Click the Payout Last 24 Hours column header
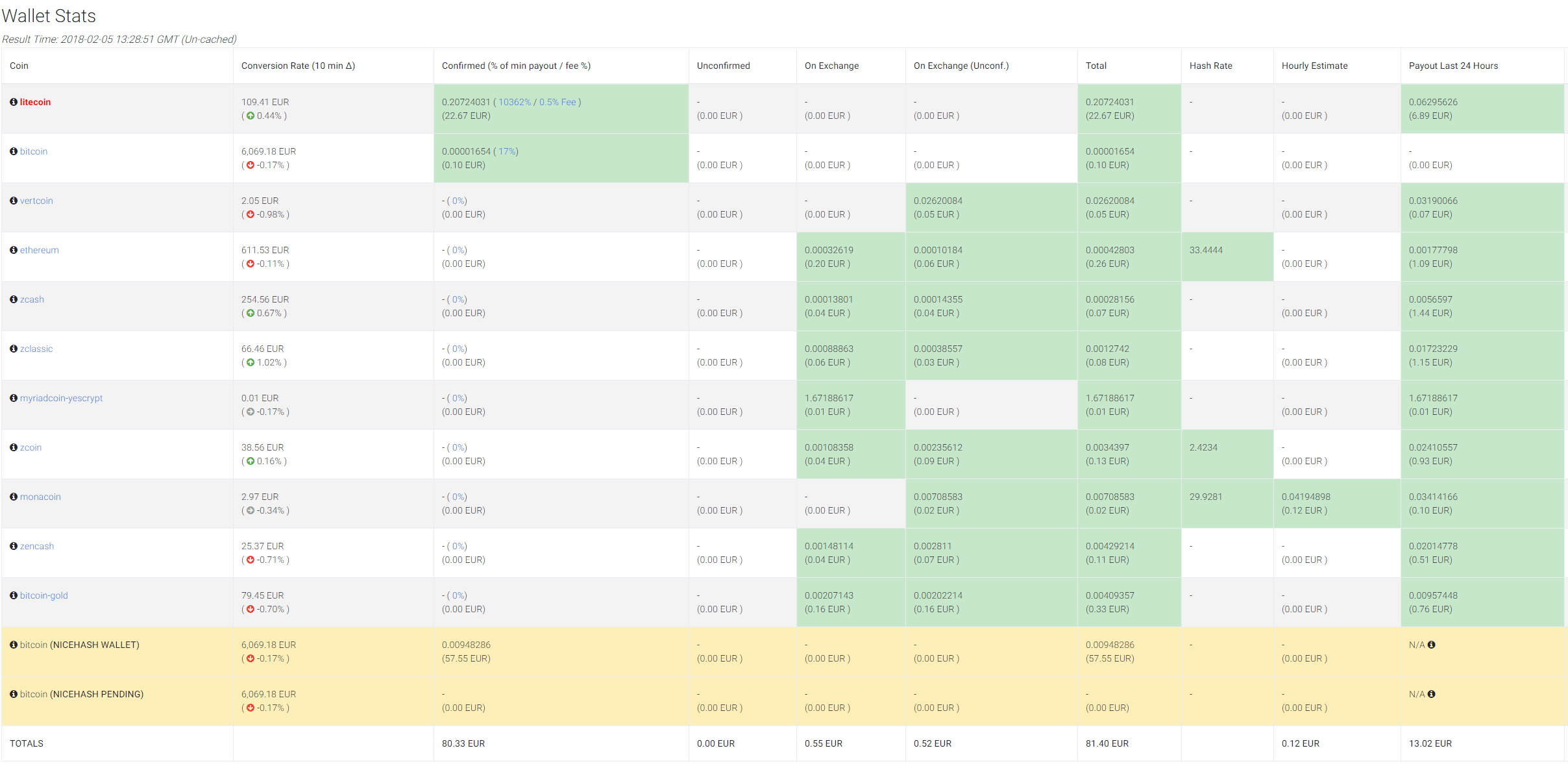This screenshot has width=1568, height=770. pyautogui.click(x=1453, y=66)
